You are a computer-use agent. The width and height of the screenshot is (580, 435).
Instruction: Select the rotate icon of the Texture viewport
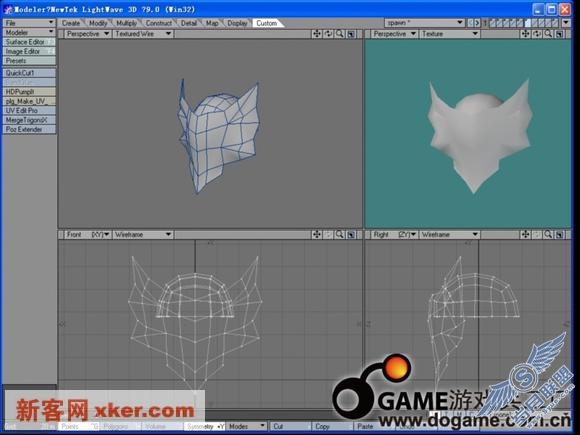coord(537,34)
